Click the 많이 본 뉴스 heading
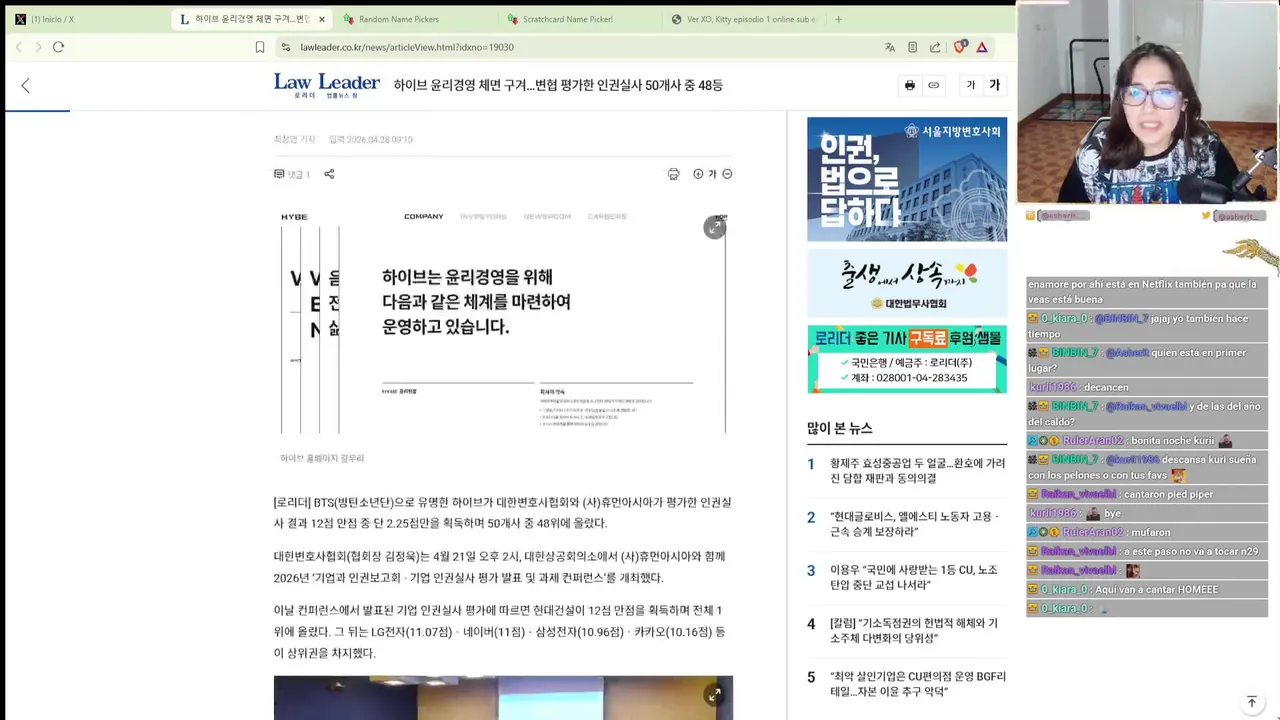The height and width of the screenshot is (720, 1280). pyautogui.click(x=840, y=428)
